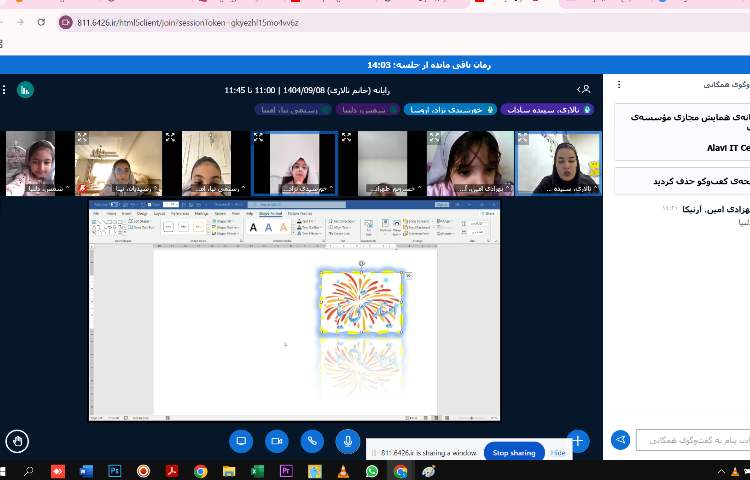This screenshot has height=480, width=750.
Task: Open the users list toggle icon
Action: click(584, 89)
